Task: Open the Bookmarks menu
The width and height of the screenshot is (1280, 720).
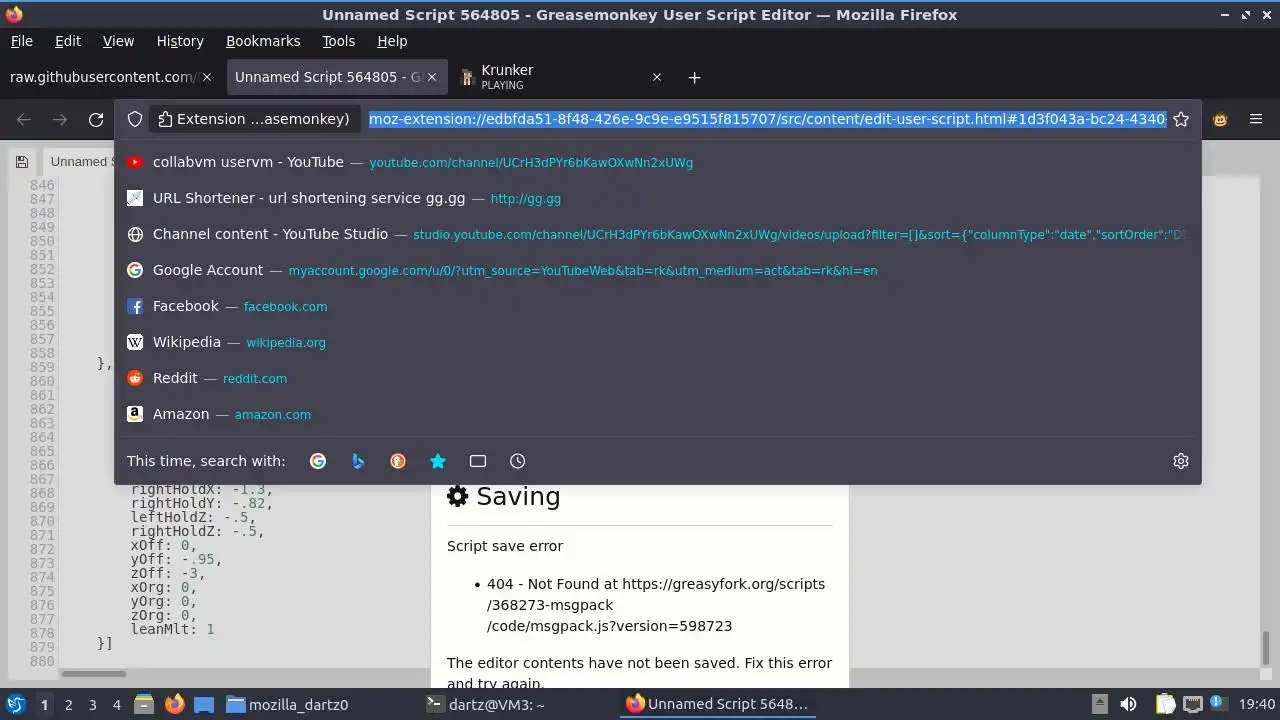Action: 263,41
